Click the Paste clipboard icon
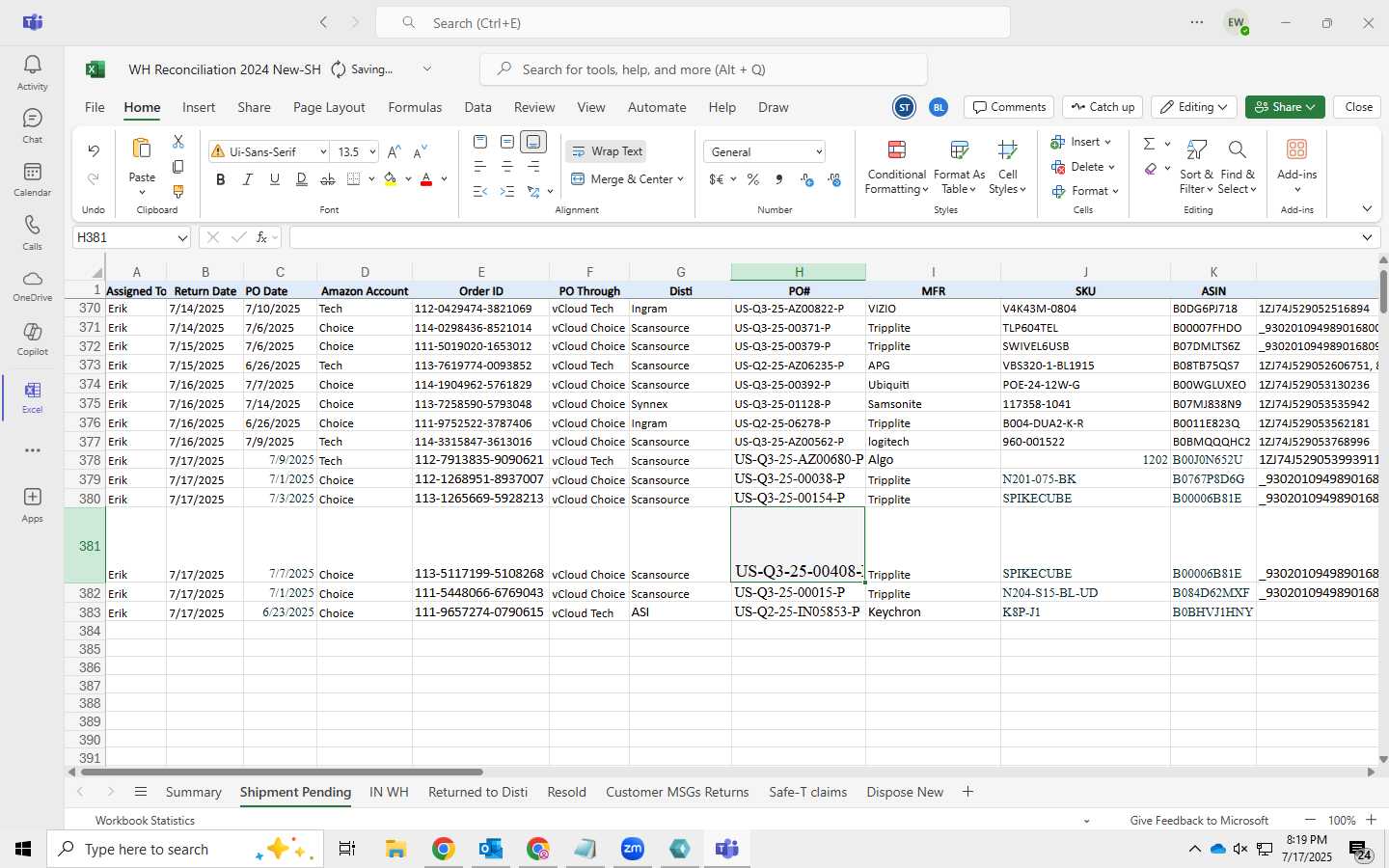Image resolution: width=1389 pixels, height=868 pixels. pyautogui.click(x=142, y=149)
